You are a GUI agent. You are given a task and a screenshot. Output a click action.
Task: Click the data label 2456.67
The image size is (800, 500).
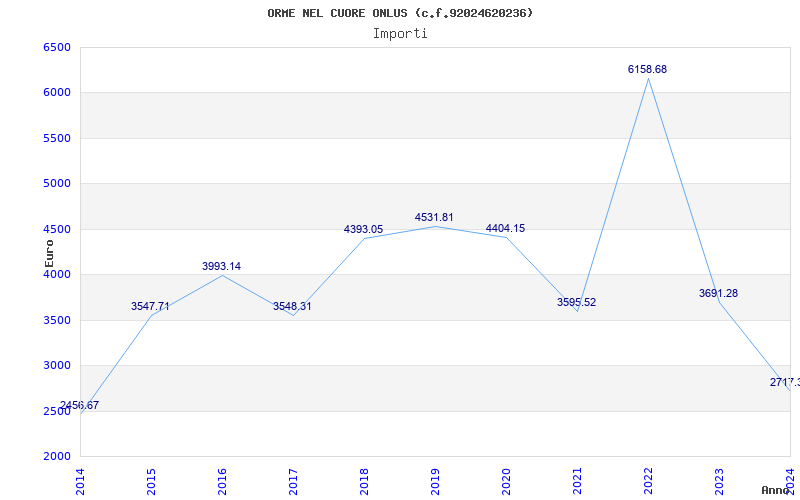(x=79, y=406)
